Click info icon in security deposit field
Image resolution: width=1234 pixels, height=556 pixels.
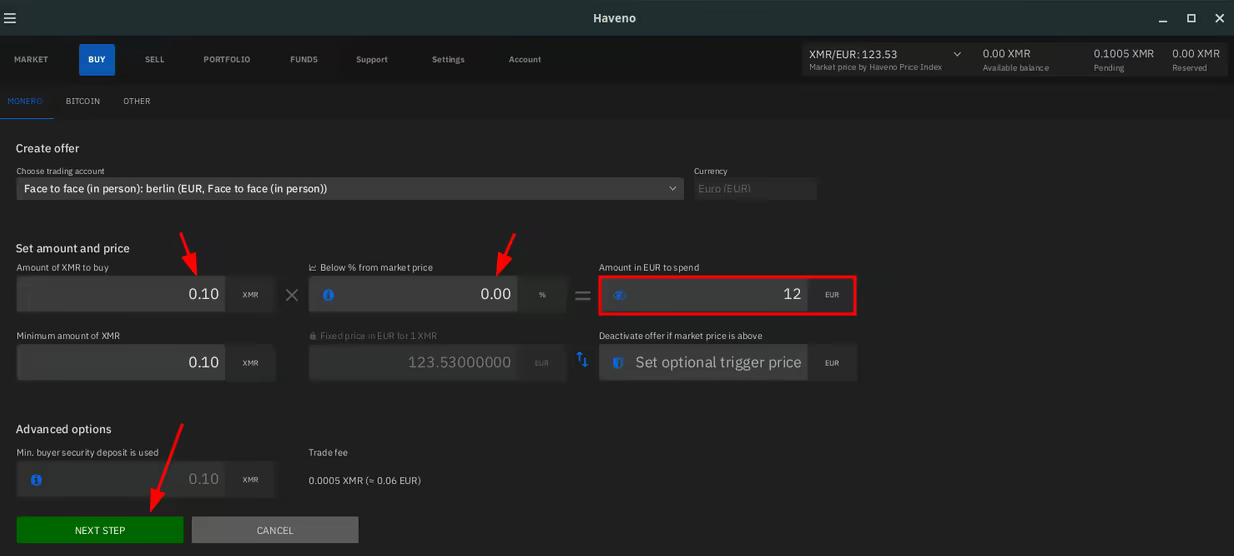[x=36, y=480]
